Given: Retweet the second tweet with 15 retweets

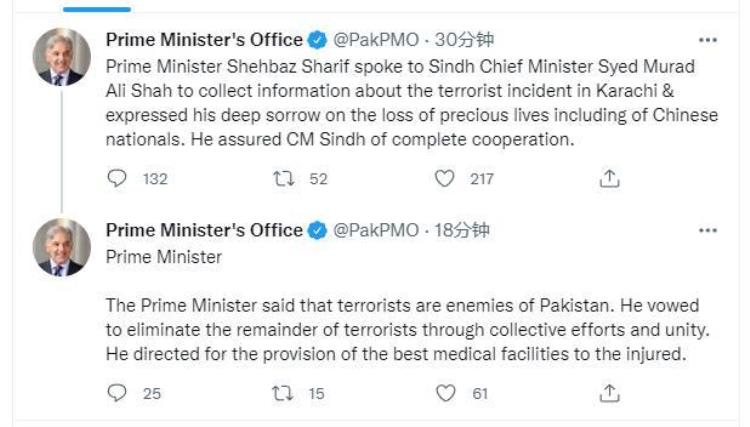Looking at the screenshot, I should [x=283, y=393].
